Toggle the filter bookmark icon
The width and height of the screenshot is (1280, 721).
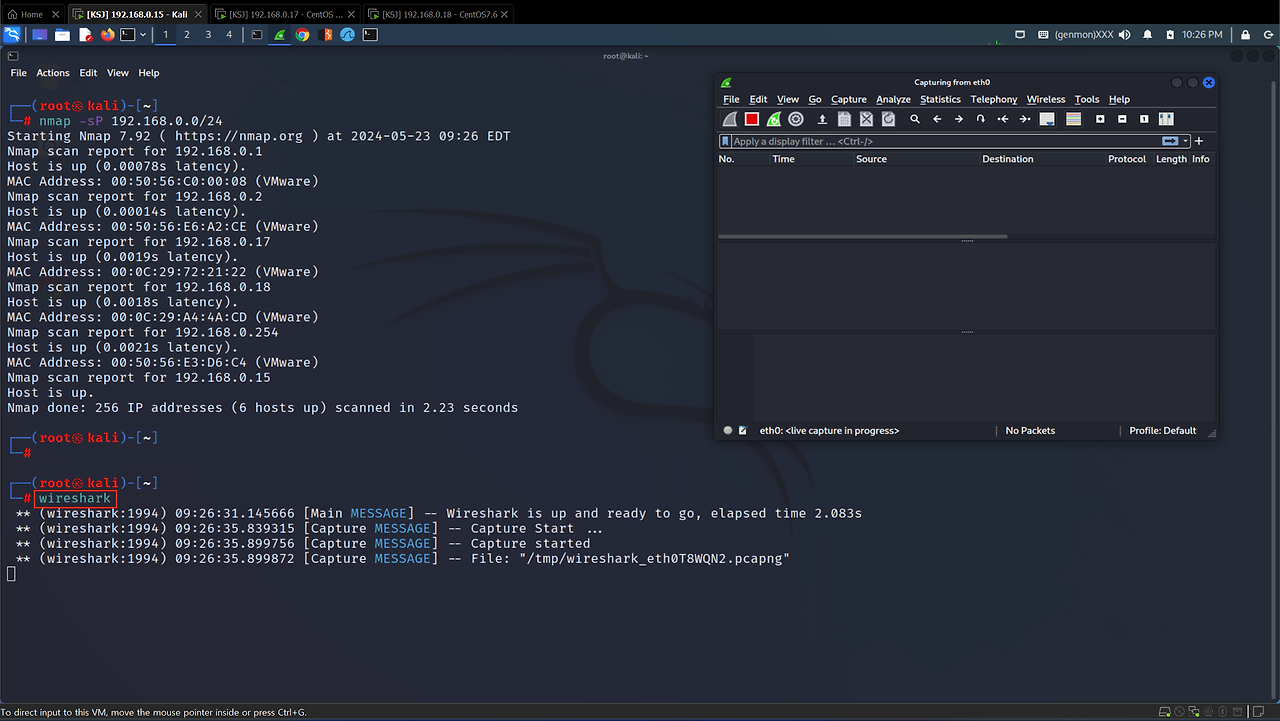tap(726, 142)
